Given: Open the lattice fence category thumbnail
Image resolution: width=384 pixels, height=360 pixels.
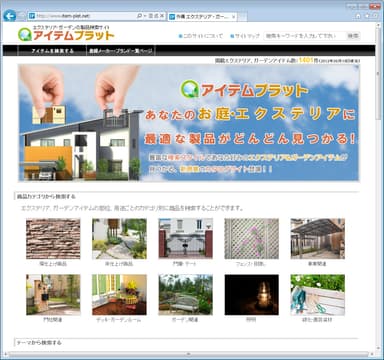Looking at the screenshot, I should pos(252,239).
